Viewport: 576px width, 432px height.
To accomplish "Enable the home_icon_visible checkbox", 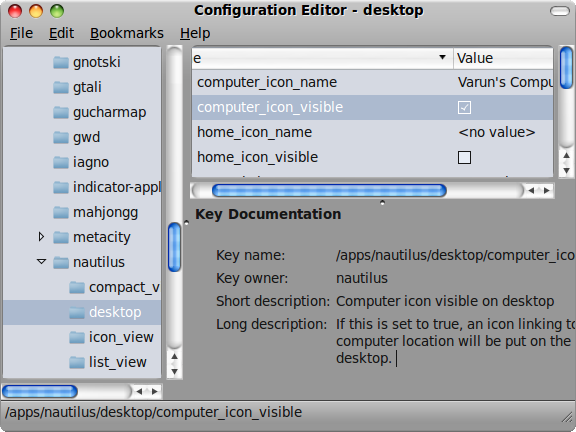I will click(x=464, y=158).
